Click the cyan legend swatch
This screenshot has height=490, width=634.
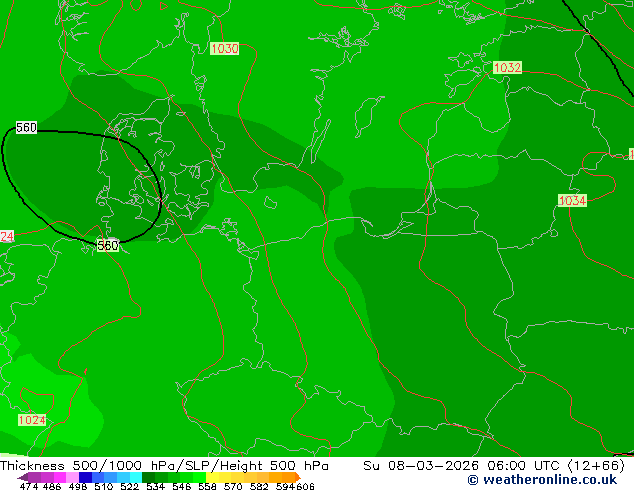pyautogui.click(x=136, y=477)
